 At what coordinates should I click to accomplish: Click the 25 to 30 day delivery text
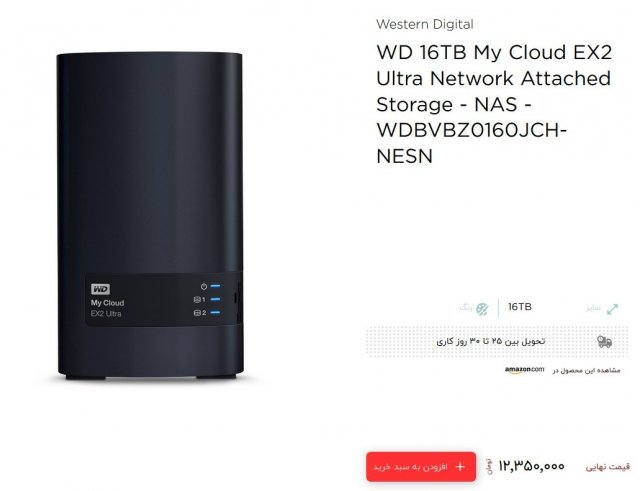pyautogui.click(x=491, y=341)
